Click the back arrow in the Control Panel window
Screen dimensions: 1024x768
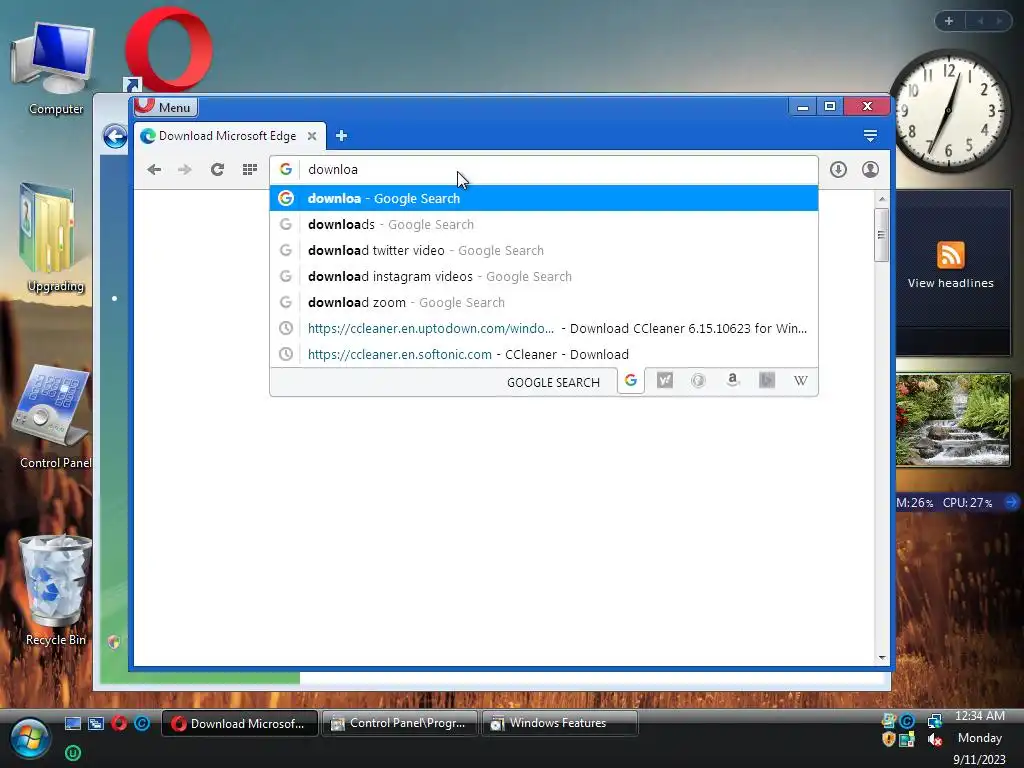coord(115,136)
